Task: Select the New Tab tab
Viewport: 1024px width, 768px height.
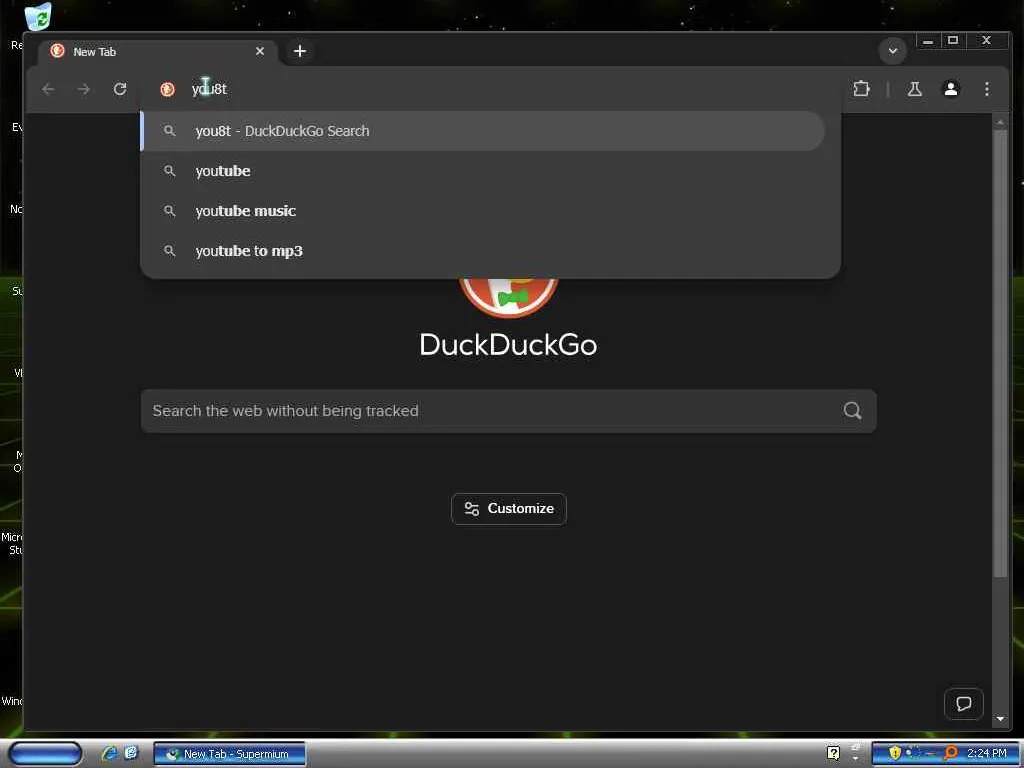Action: tap(157, 52)
